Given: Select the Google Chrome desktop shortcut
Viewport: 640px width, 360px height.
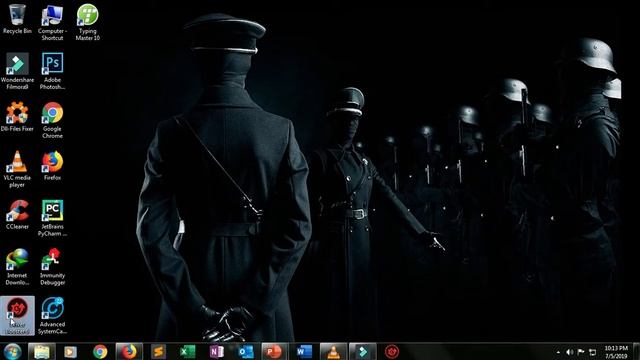Looking at the screenshot, I should [x=52, y=120].
